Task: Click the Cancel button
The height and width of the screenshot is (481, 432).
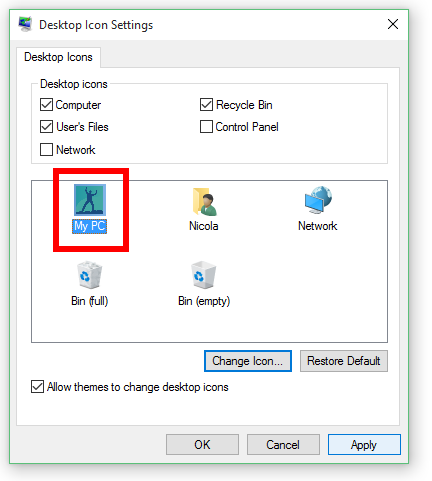Action: click(x=283, y=444)
